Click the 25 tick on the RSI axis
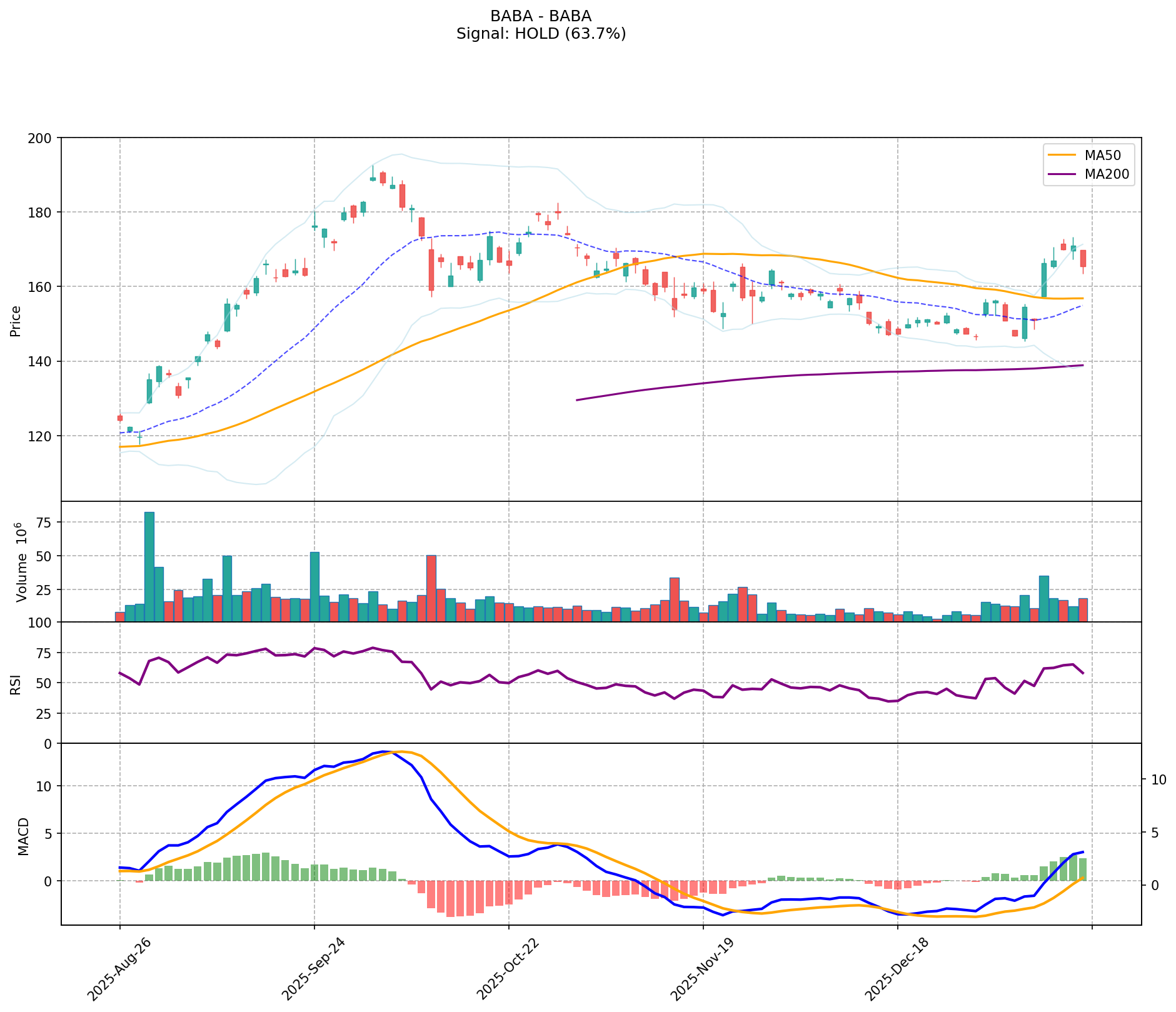 coord(46,713)
